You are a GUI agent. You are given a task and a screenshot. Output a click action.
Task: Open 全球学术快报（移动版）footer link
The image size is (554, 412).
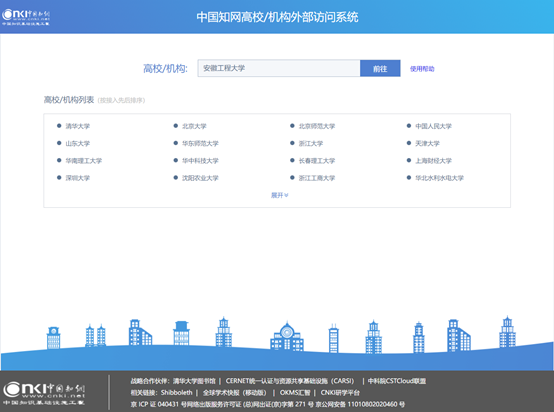(x=235, y=393)
